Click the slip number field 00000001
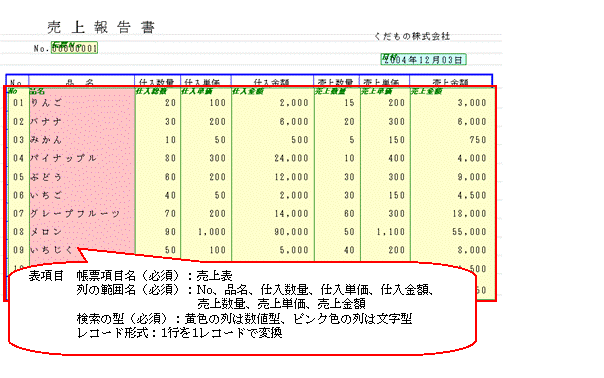Viewport: 604px width, 378px height. [x=74, y=48]
